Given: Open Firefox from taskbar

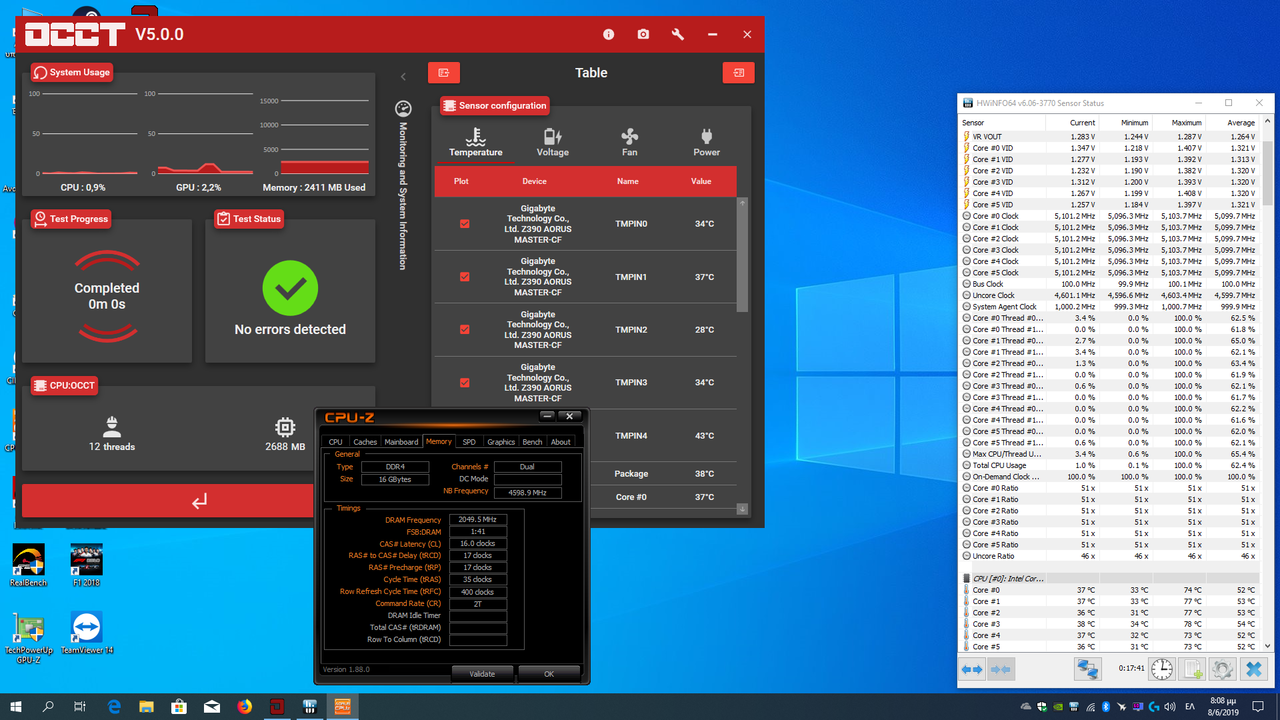Looking at the screenshot, I should [245, 706].
